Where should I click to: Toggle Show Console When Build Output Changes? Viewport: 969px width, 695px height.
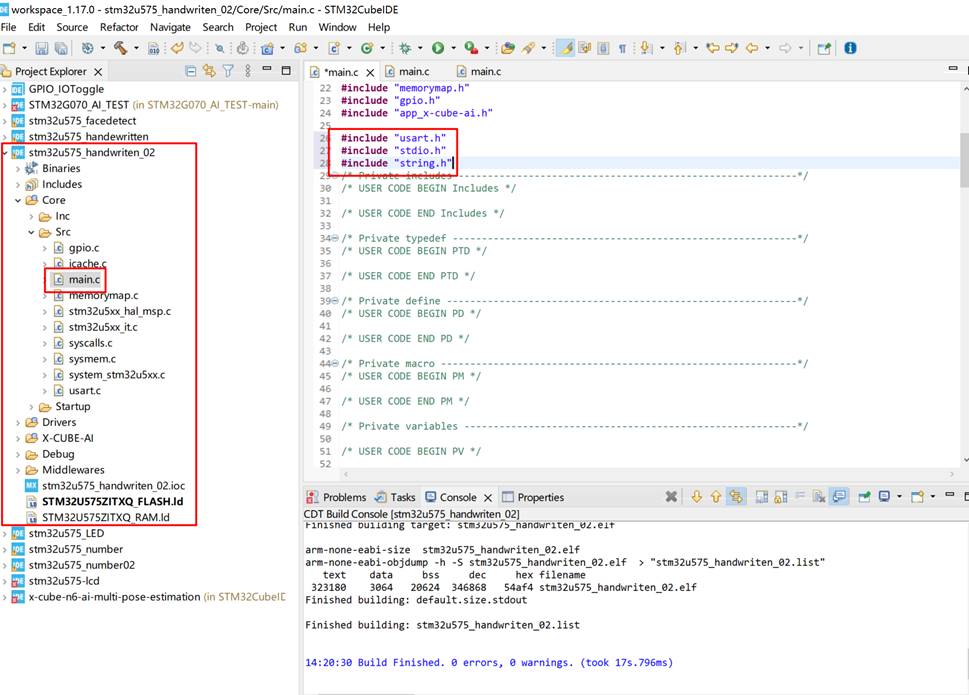(x=839, y=497)
